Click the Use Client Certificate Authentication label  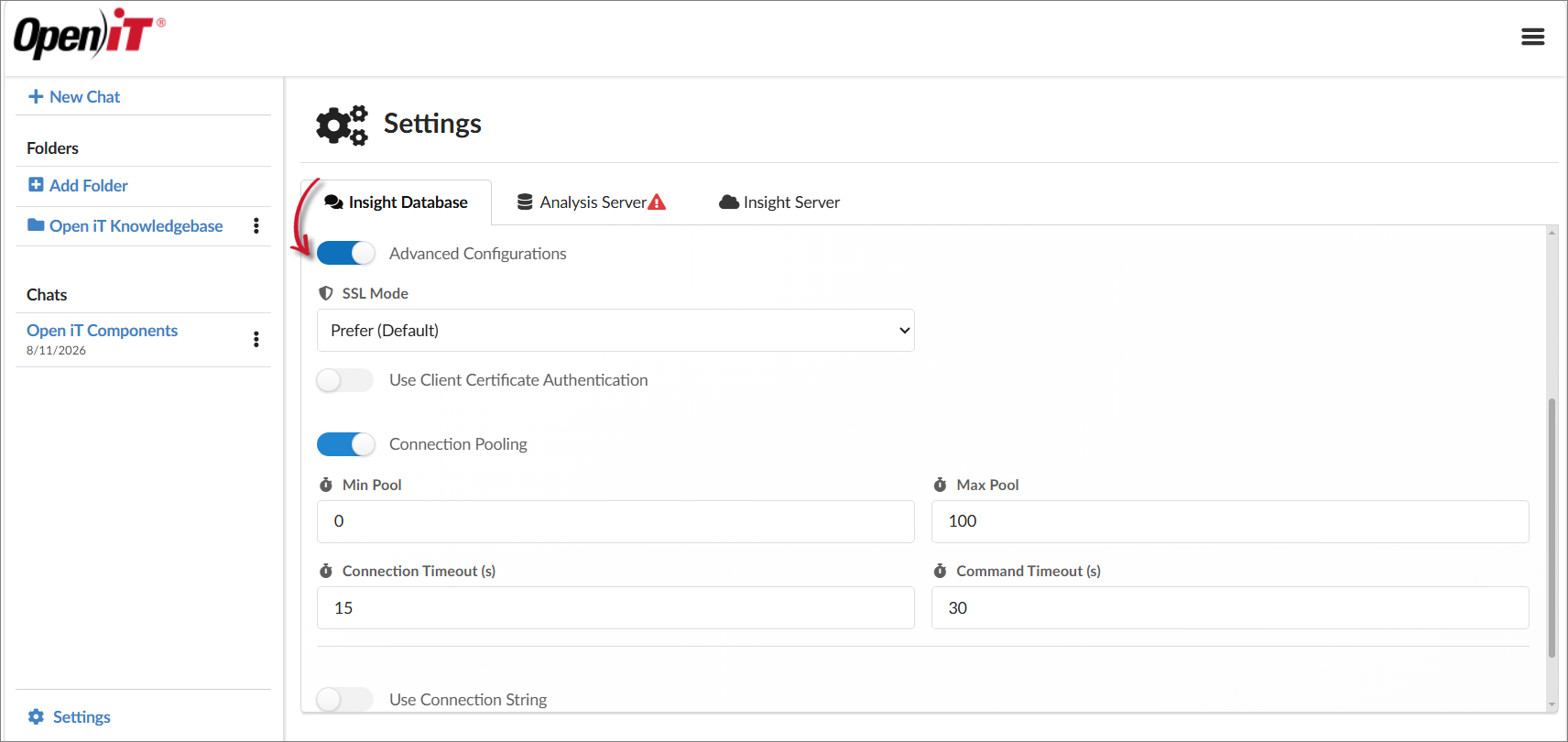click(518, 380)
